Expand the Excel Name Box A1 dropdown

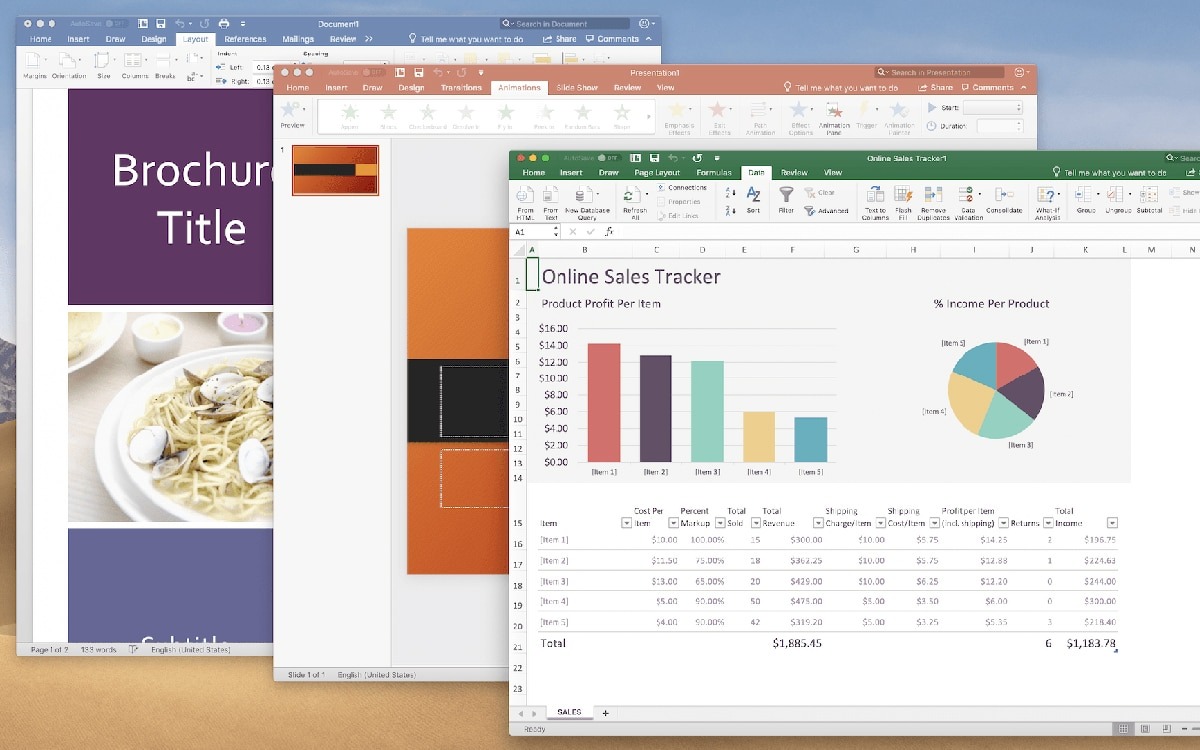[556, 232]
